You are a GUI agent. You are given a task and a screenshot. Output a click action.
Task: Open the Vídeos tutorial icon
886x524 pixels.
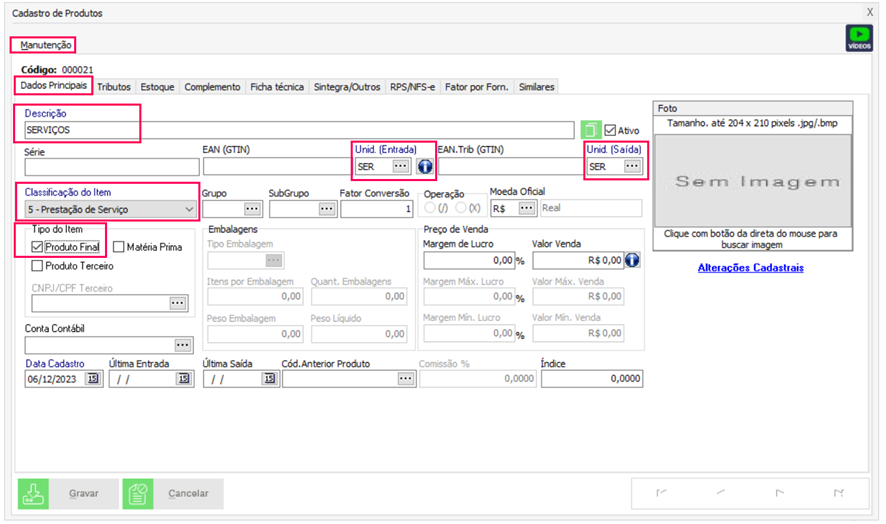coord(858,38)
